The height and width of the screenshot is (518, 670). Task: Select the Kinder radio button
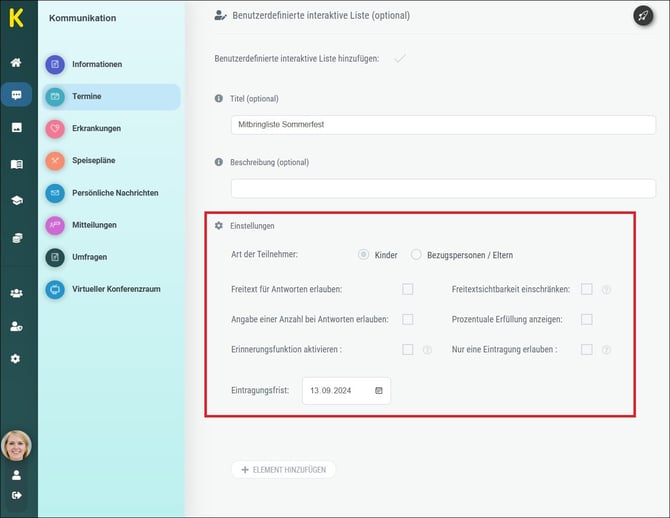(x=363, y=254)
